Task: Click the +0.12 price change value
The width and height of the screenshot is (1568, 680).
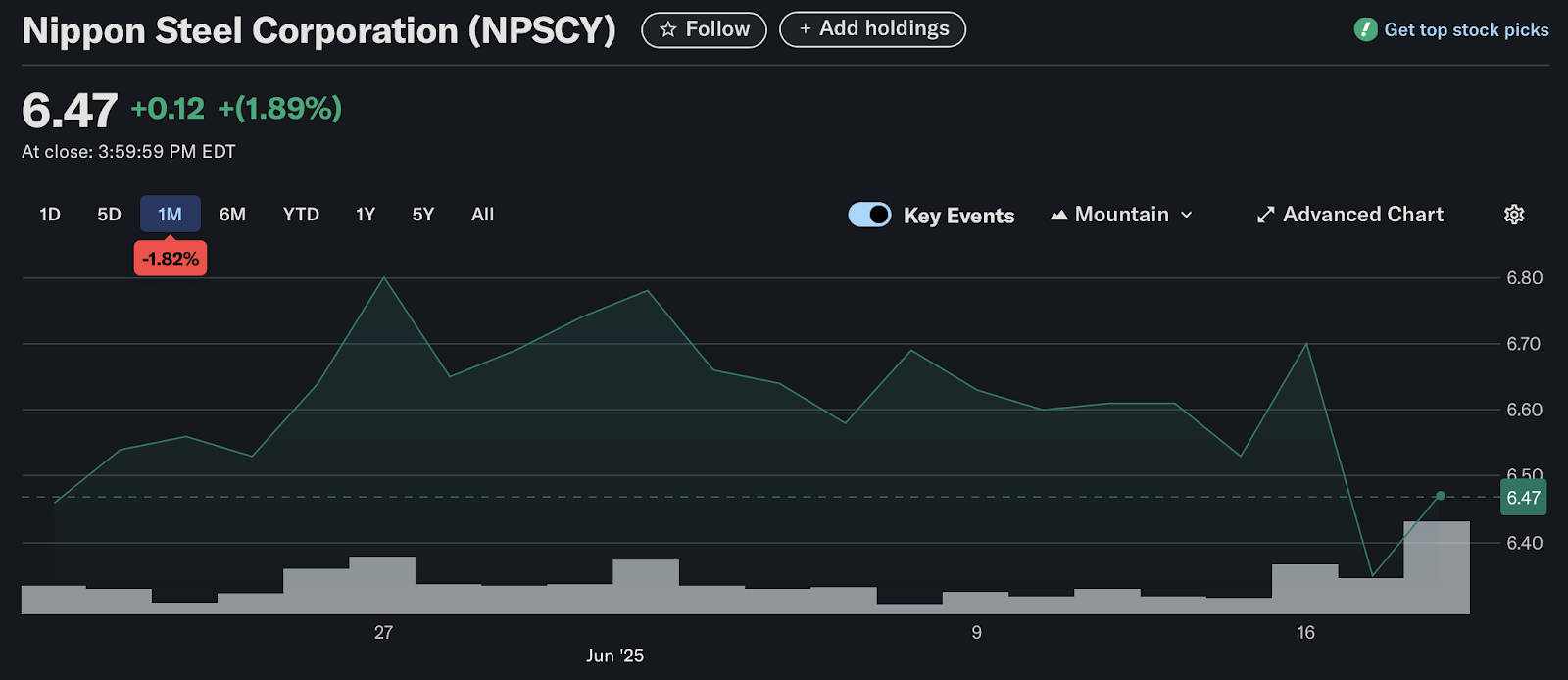Action: tap(168, 109)
